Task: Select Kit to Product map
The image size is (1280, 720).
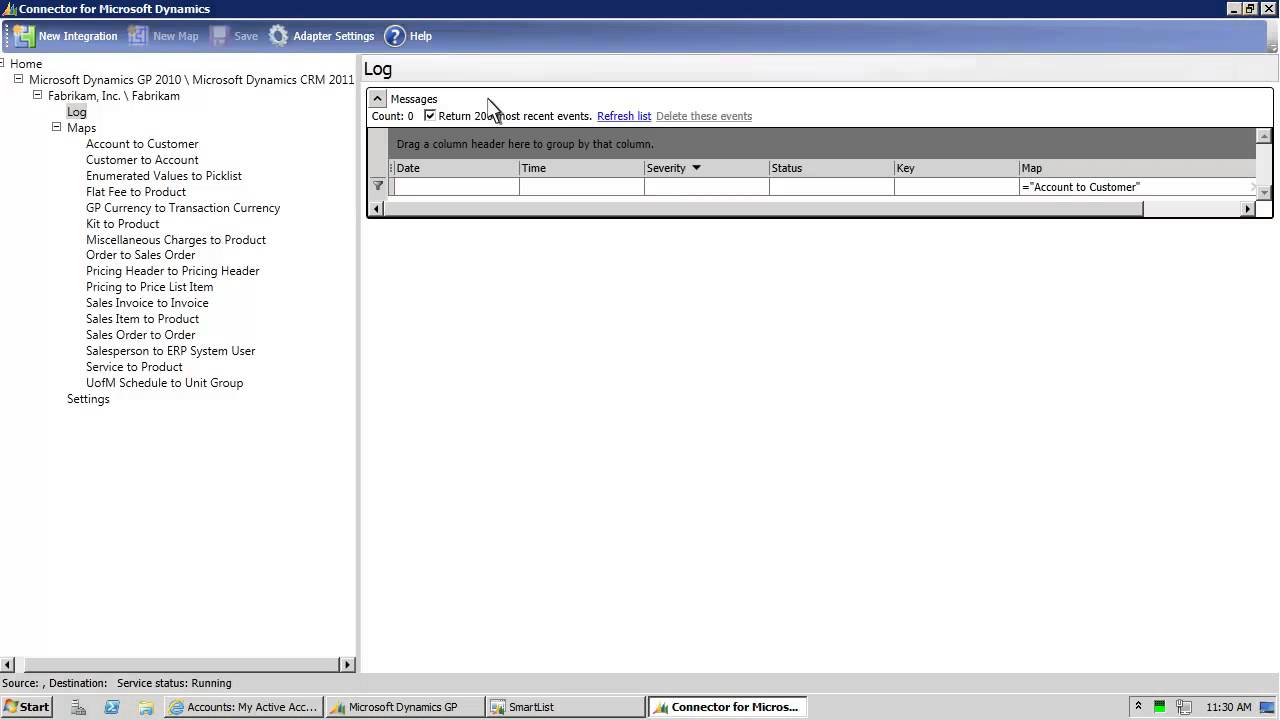Action: click(x=123, y=224)
